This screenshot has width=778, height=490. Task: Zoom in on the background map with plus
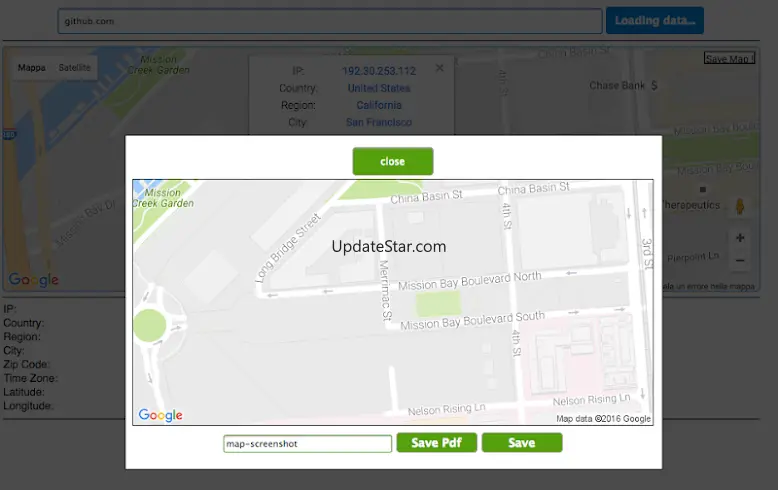point(740,238)
